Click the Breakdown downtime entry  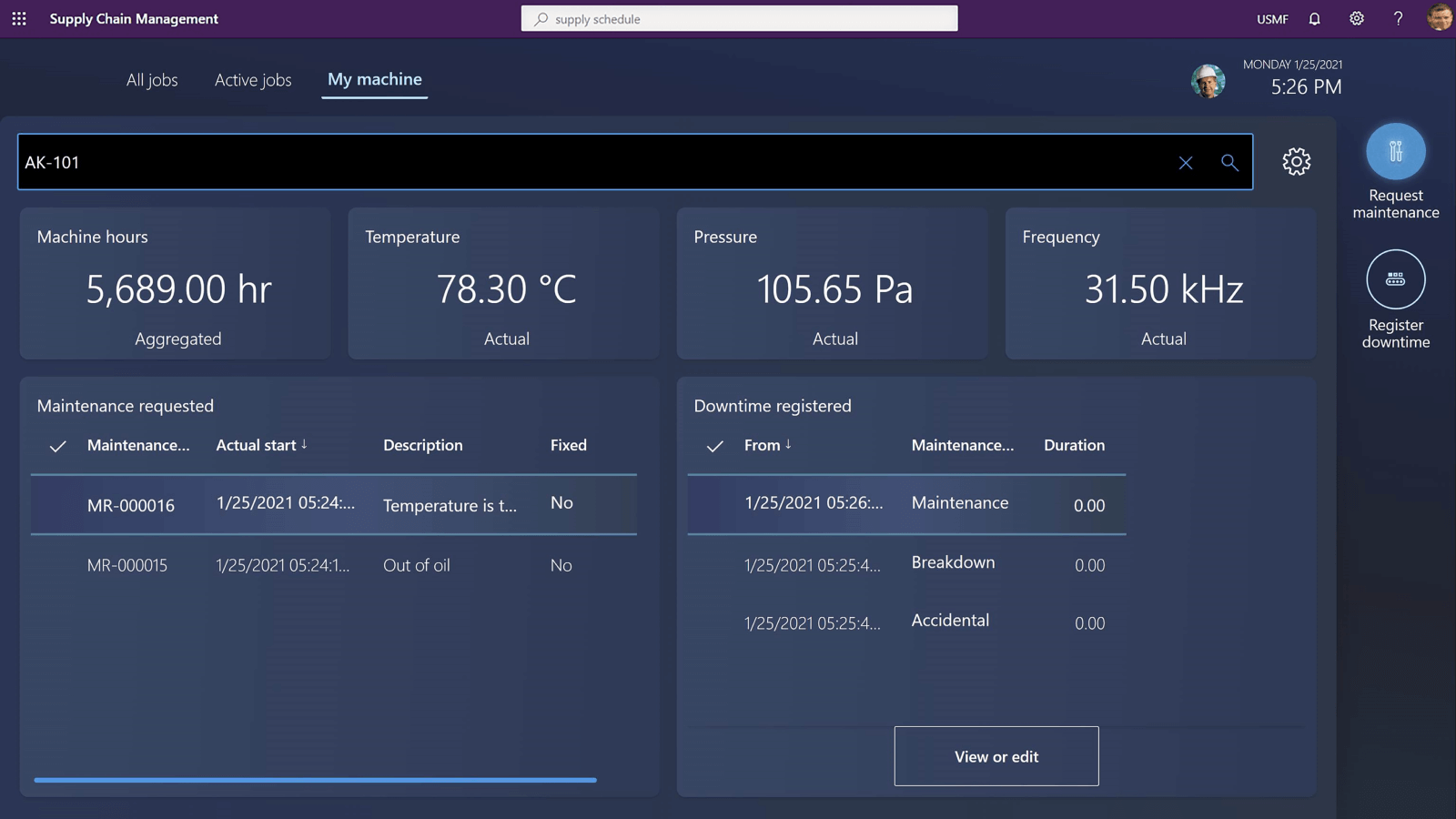pyautogui.click(x=953, y=562)
